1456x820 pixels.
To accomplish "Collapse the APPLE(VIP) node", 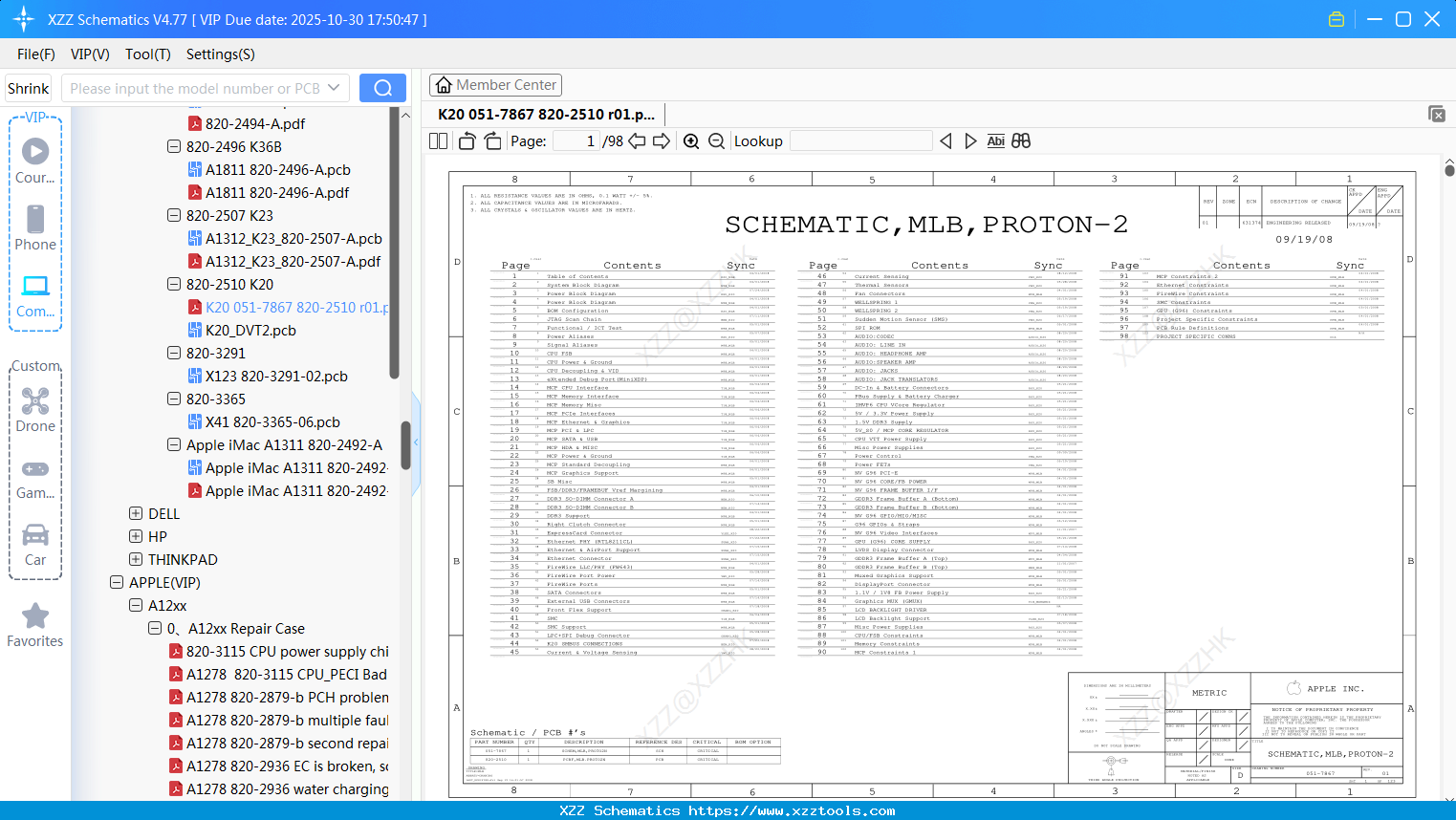I will pos(117,583).
